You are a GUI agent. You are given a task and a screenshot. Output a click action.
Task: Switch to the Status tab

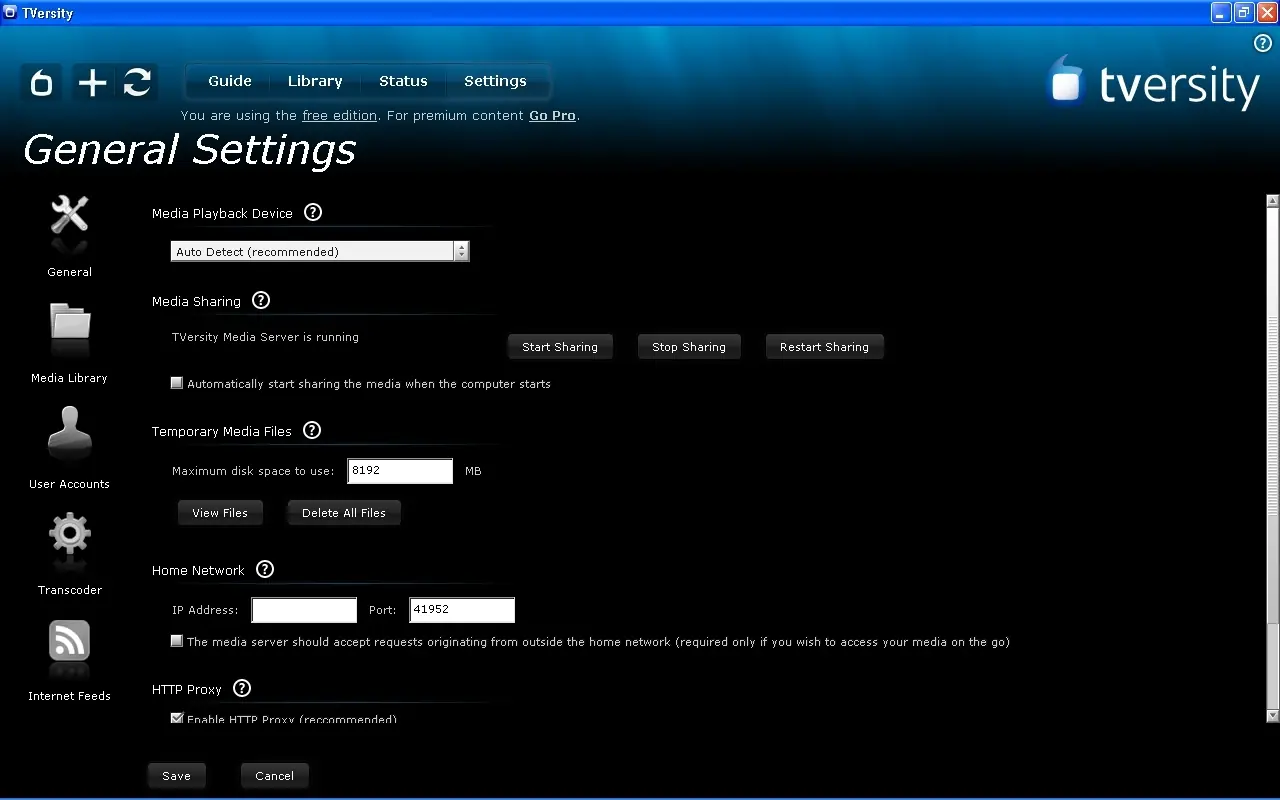[x=403, y=81]
